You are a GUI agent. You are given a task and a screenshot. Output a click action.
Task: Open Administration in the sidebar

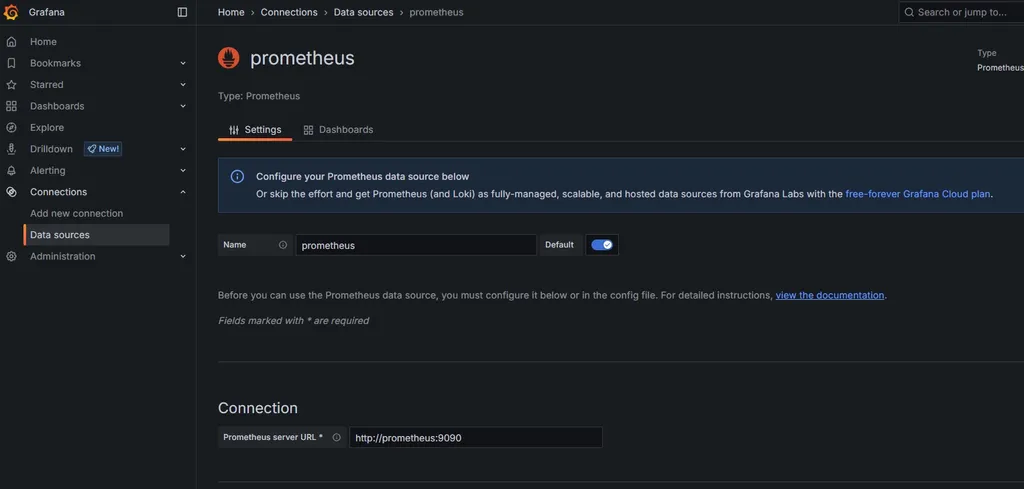pyautogui.click(x=63, y=257)
